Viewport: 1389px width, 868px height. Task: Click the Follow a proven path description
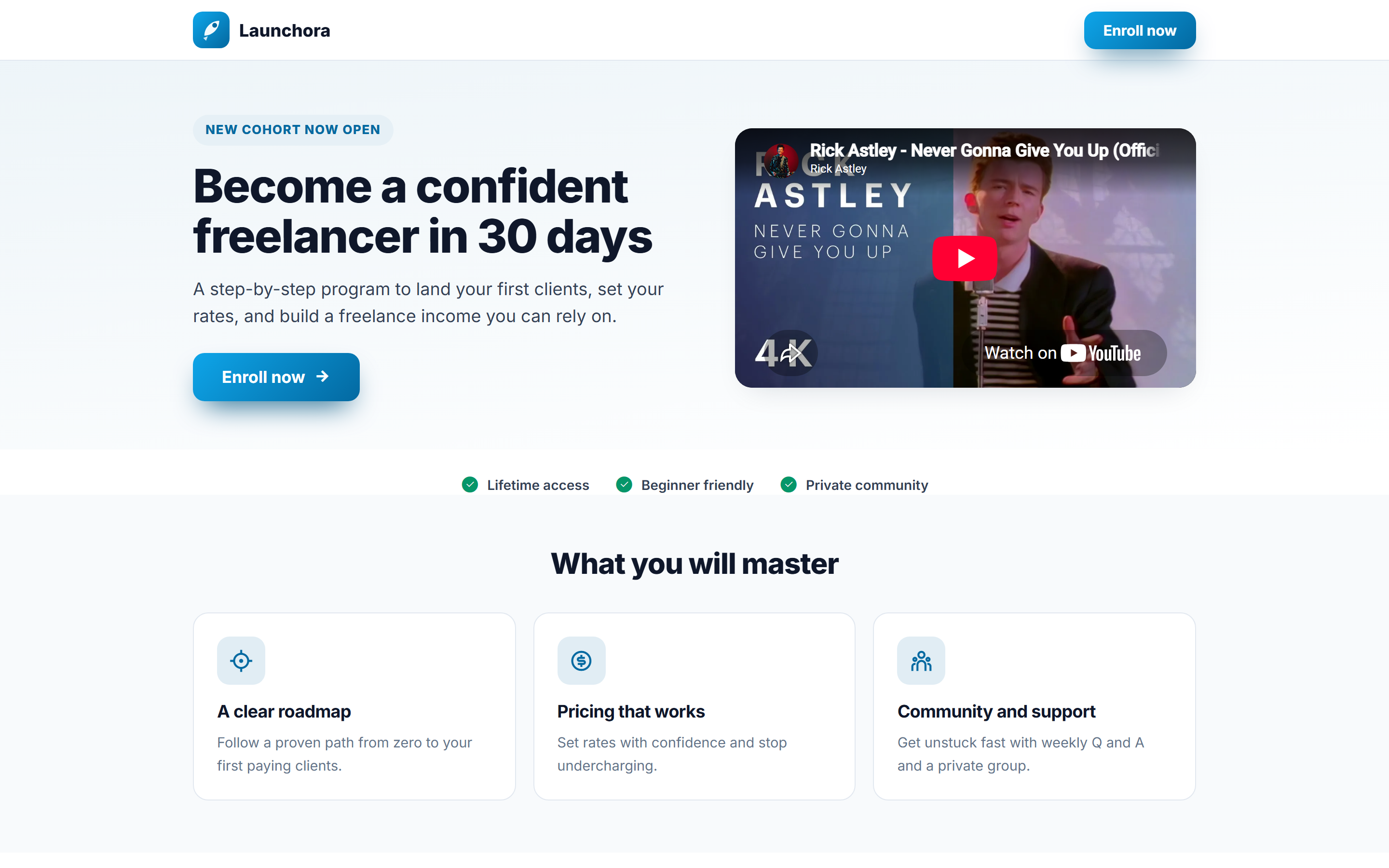[344, 754]
